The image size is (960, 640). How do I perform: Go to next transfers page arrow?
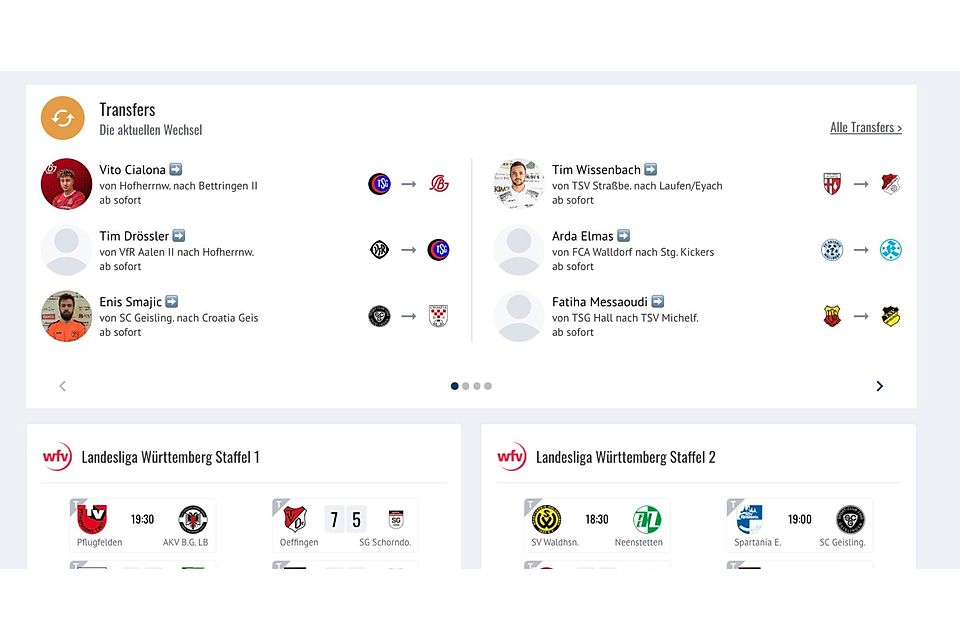(879, 386)
